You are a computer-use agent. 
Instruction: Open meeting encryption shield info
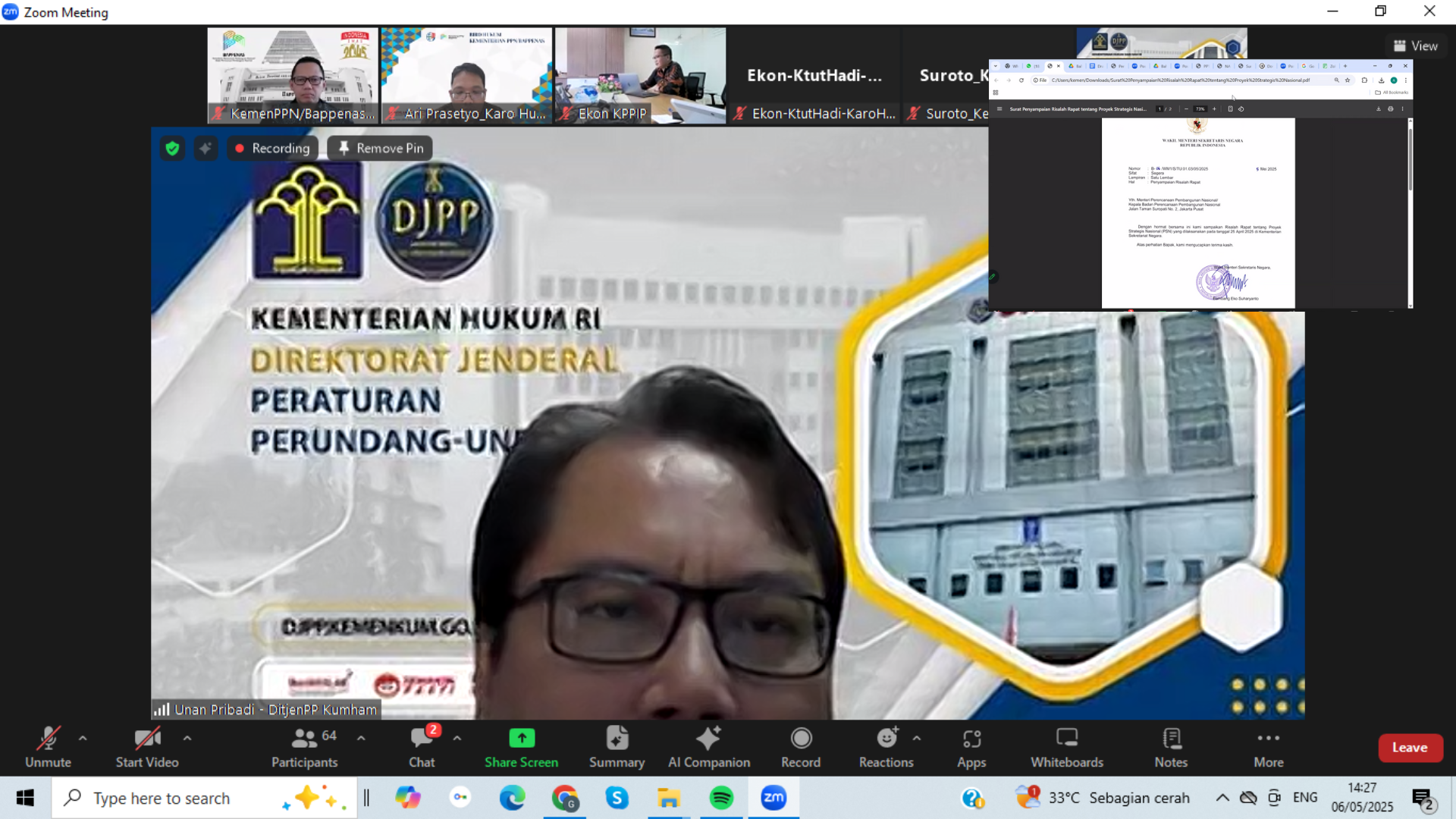[172, 149]
